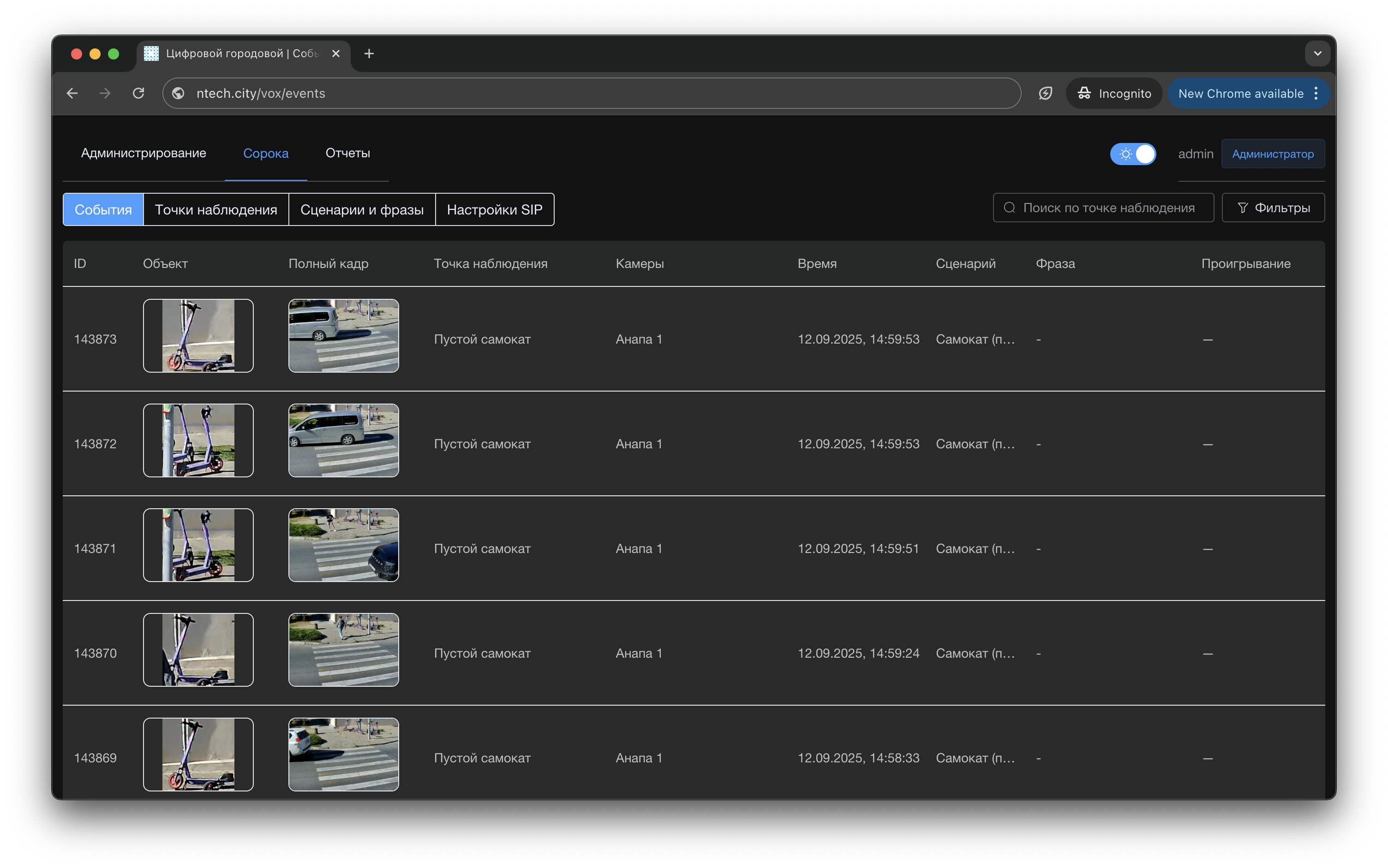
Task: Open the Администратор role menu
Action: (x=1272, y=154)
